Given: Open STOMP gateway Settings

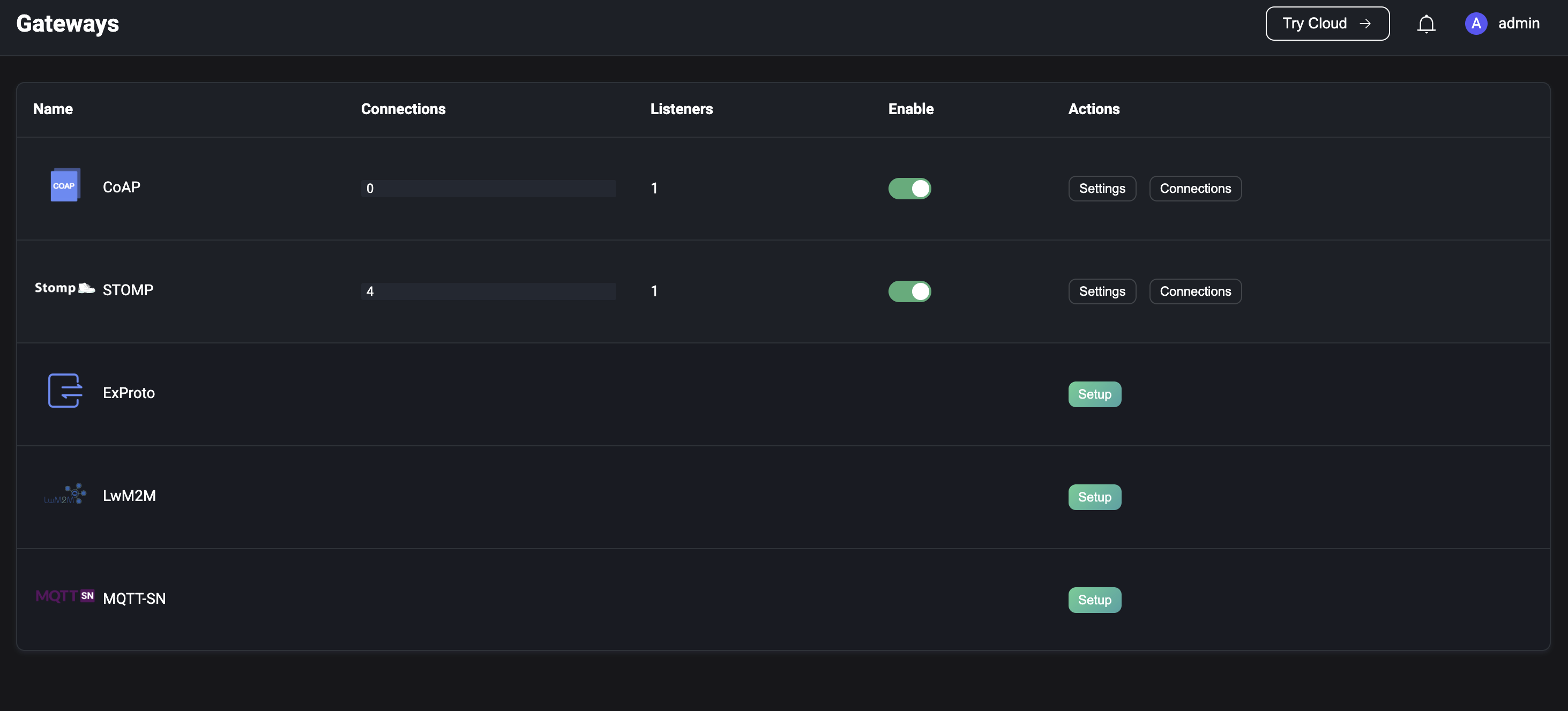Looking at the screenshot, I should click(1102, 291).
